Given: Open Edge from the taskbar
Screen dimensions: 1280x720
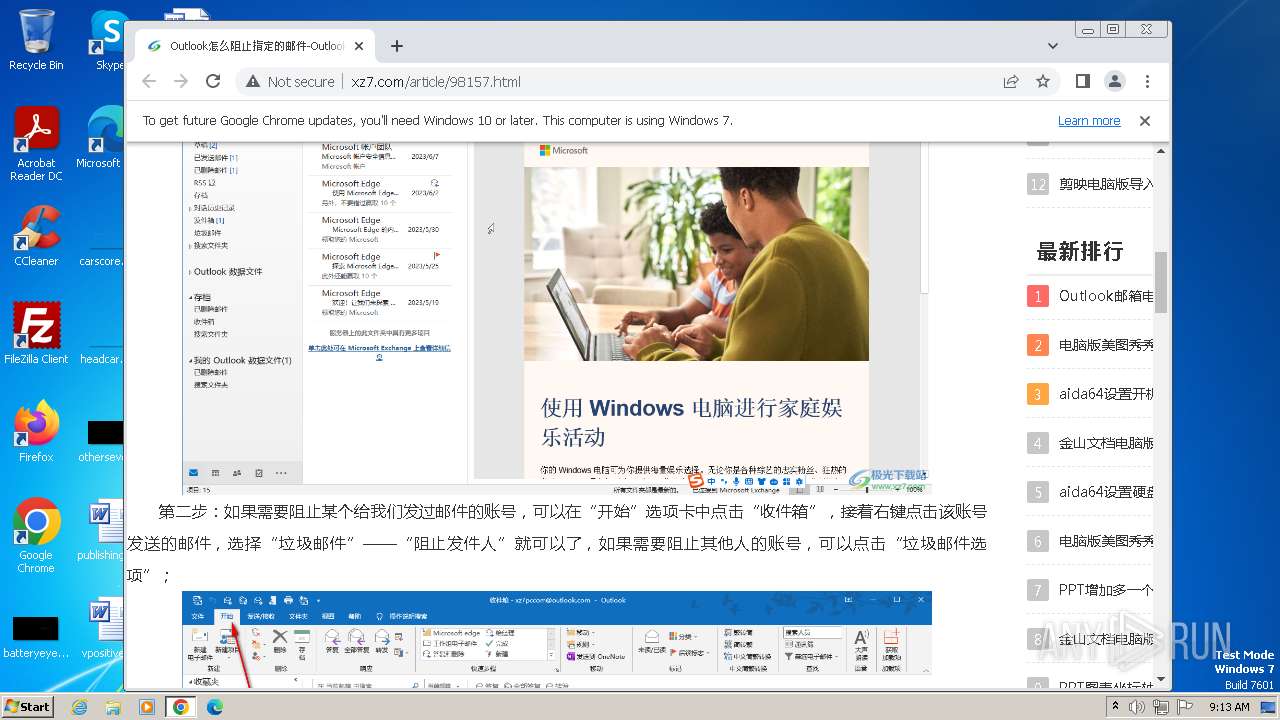Looking at the screenshot, I should tap(215, 707).
